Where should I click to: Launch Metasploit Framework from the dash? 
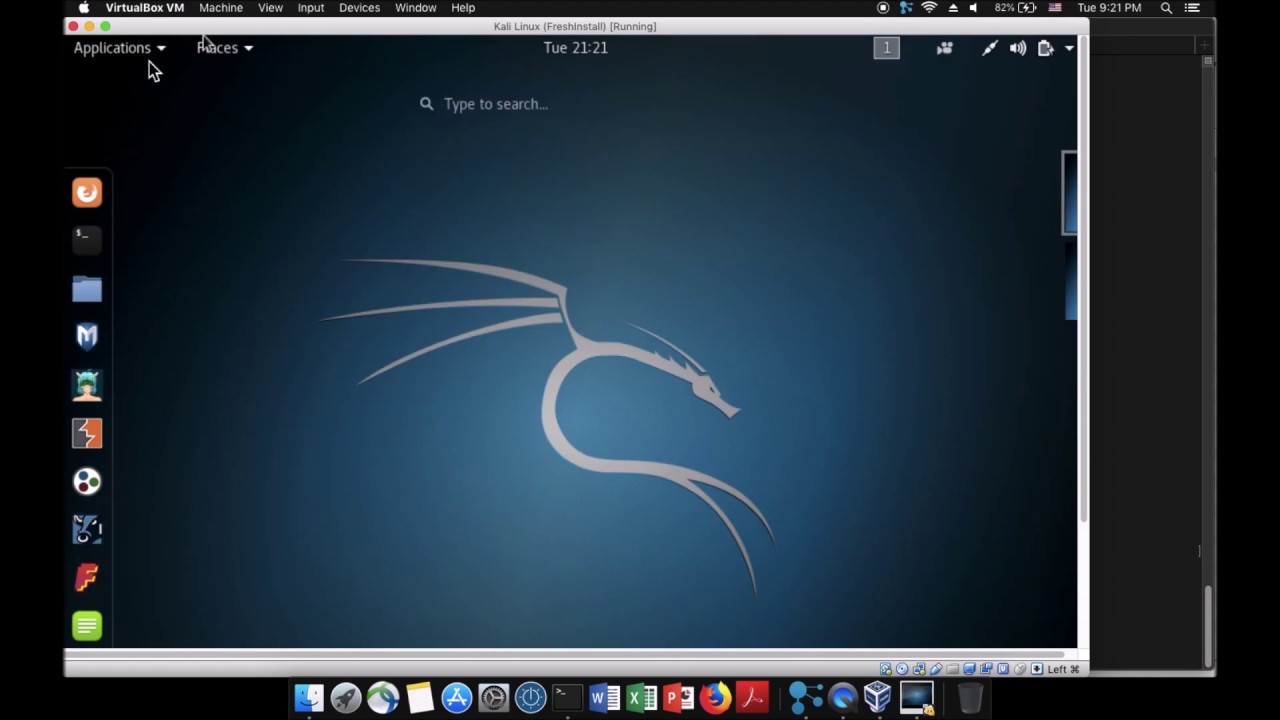[x=87, y=337]
